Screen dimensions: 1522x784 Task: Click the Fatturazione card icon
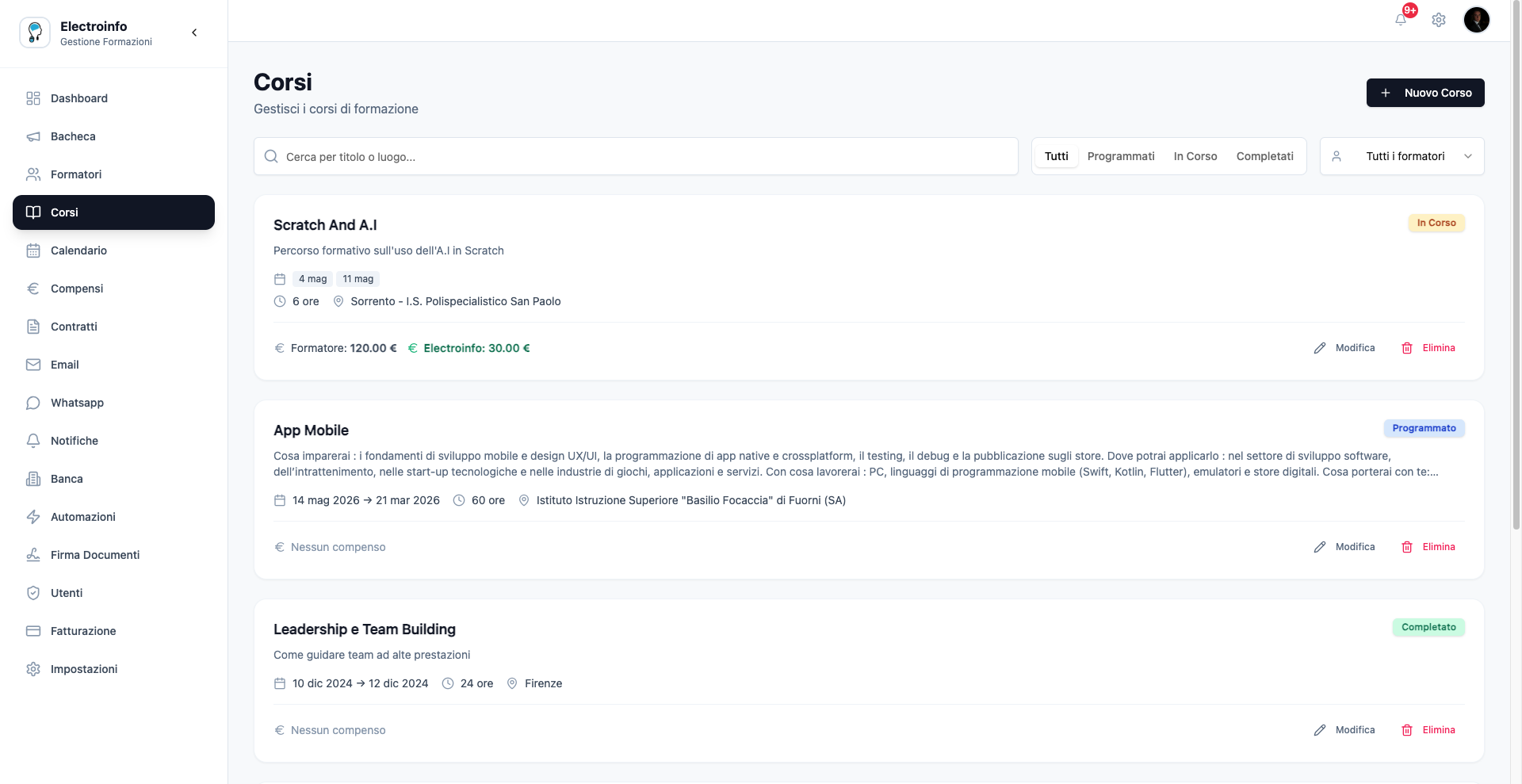pos(33,631)
